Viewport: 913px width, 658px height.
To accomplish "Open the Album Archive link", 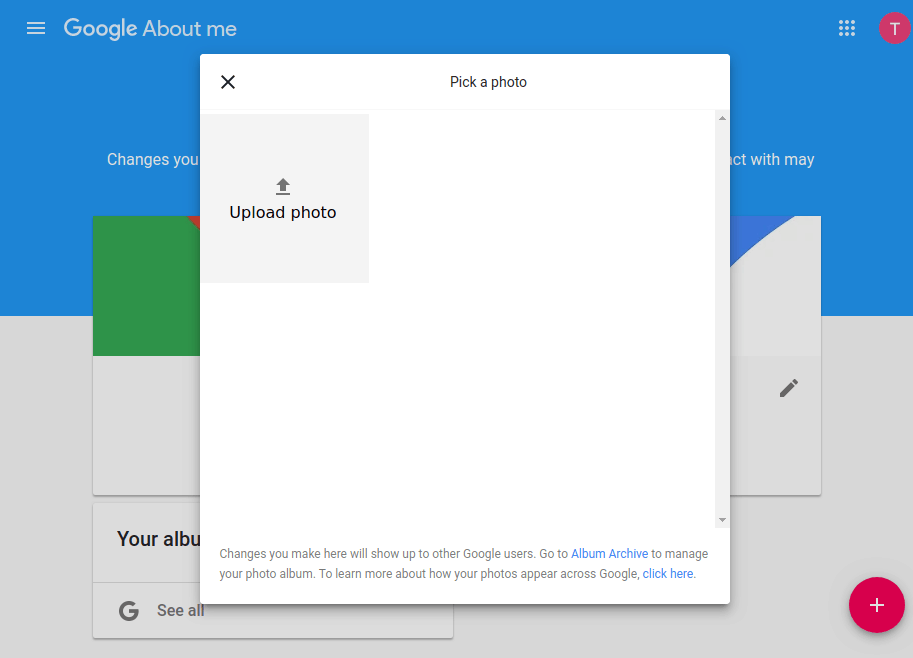I will 609,554.
